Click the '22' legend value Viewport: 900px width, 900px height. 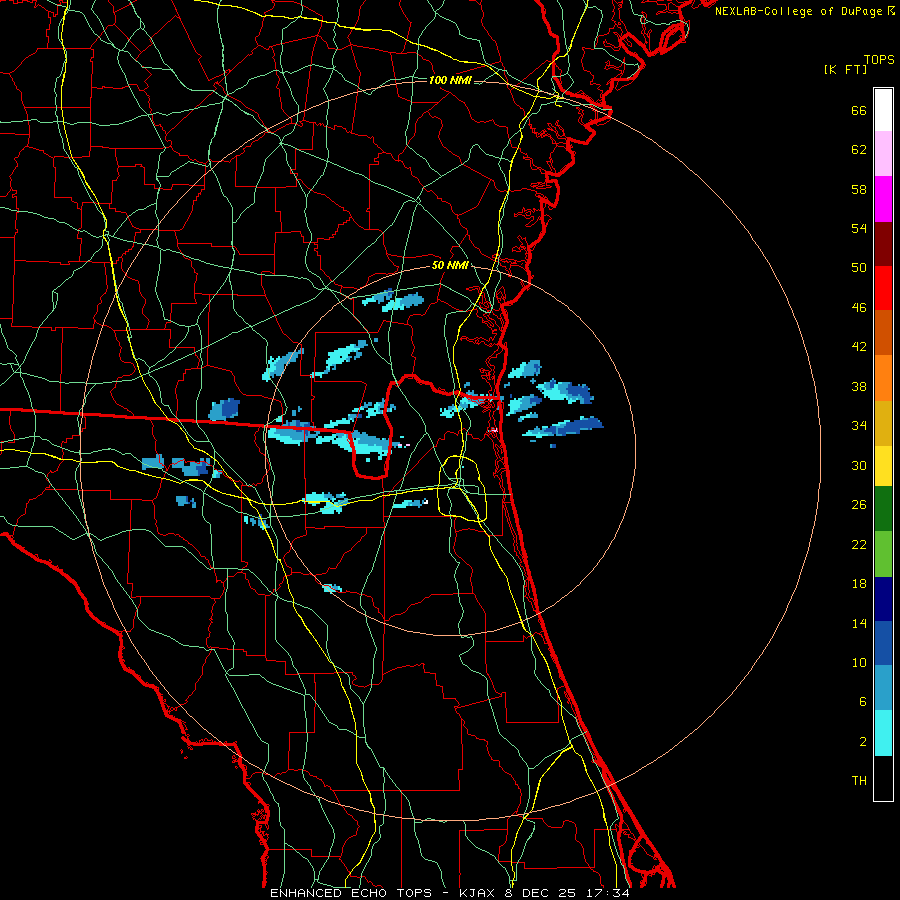859,545
